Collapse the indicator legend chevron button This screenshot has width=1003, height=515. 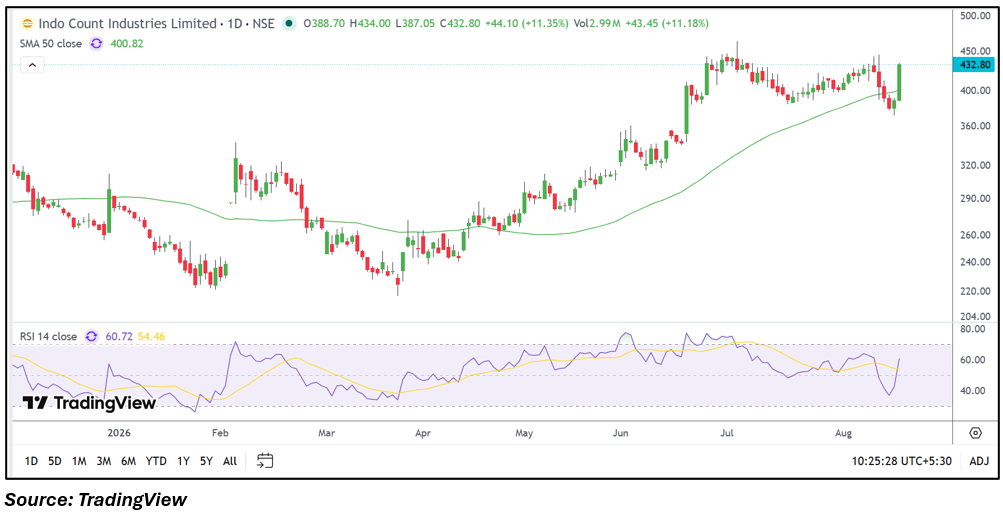pos(33,65)
